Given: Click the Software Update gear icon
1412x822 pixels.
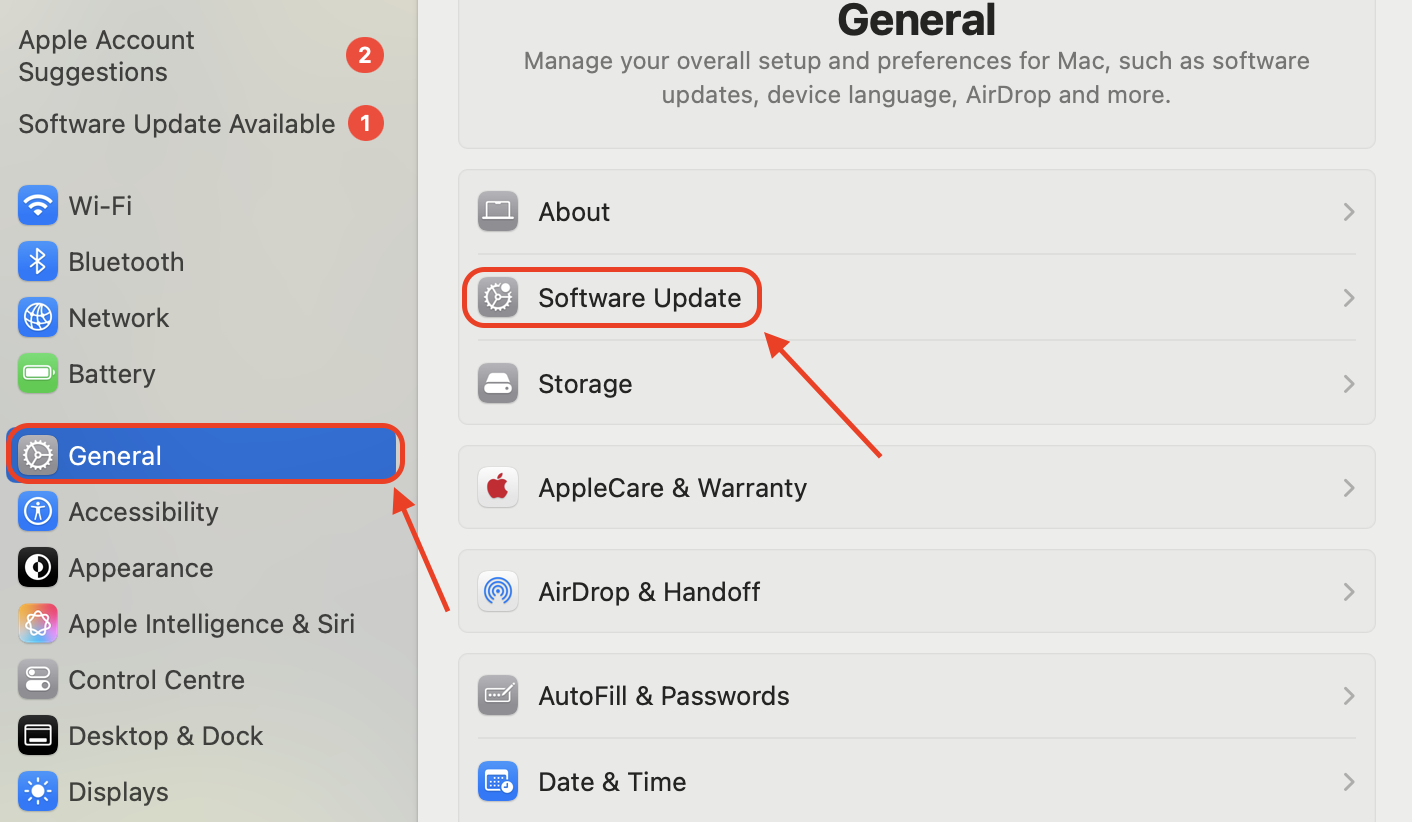Looking at the screenshot, I should [x=498, y=297].
